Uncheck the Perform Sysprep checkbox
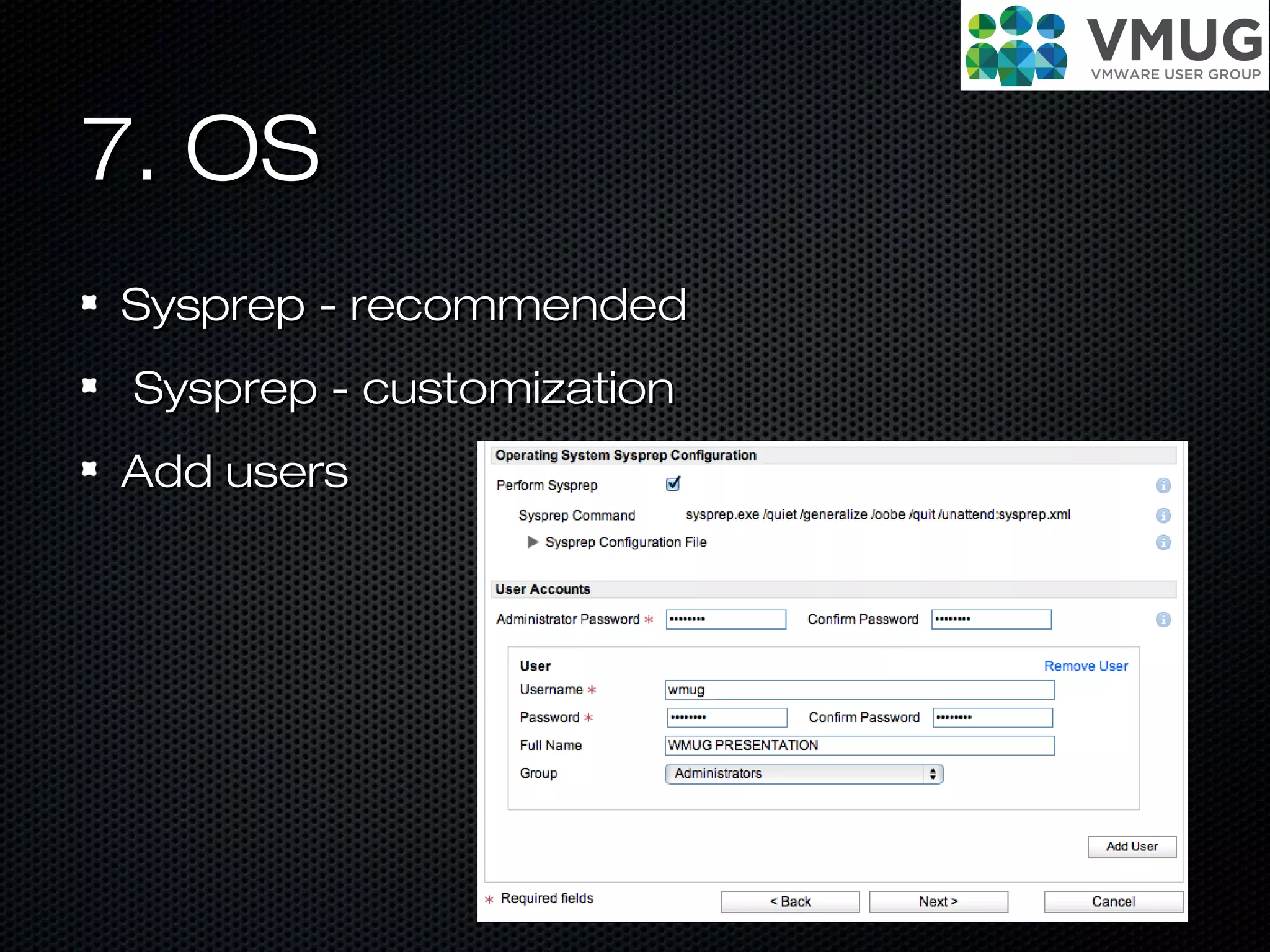This screenshot has width=1270, height=952. (x=673, y=484)
